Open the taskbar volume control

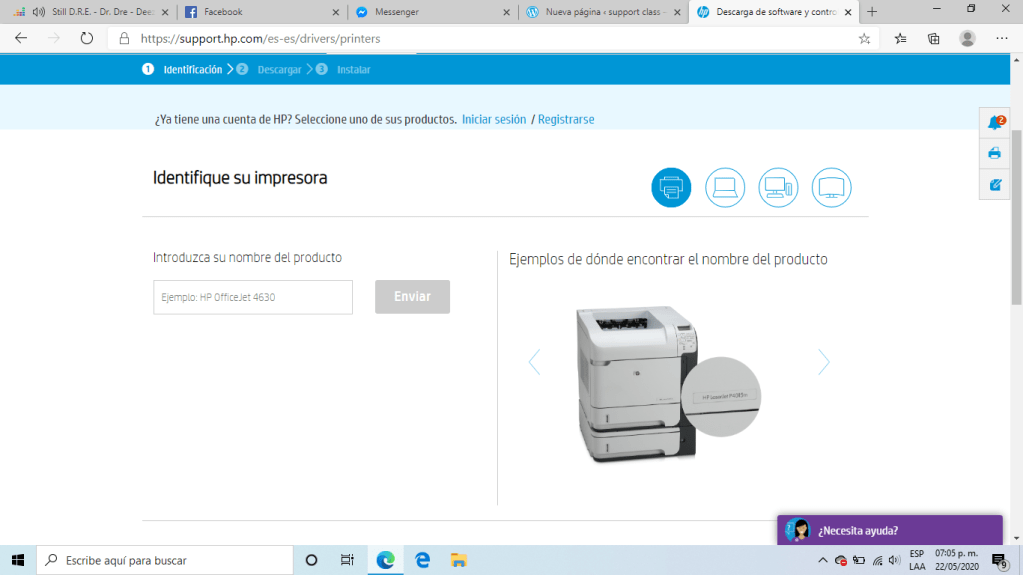pos(894,560)
